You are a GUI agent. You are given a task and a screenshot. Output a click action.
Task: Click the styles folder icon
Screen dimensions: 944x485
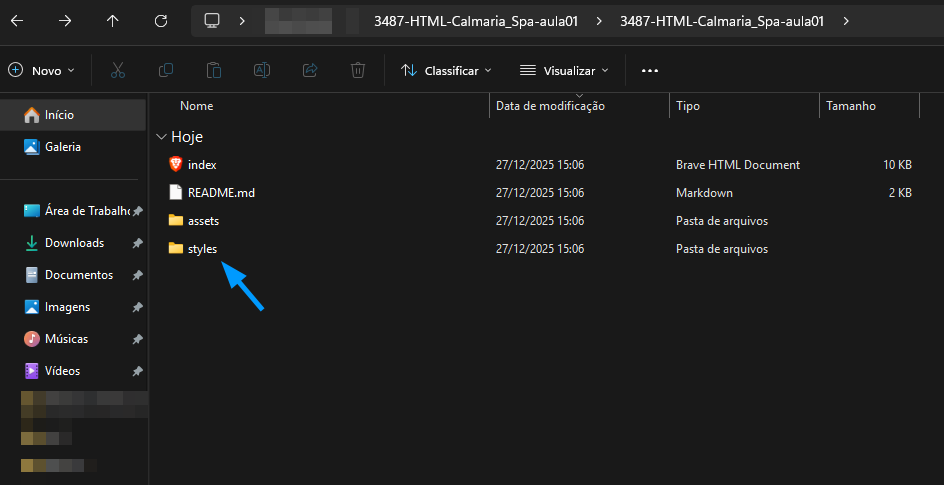175,248
